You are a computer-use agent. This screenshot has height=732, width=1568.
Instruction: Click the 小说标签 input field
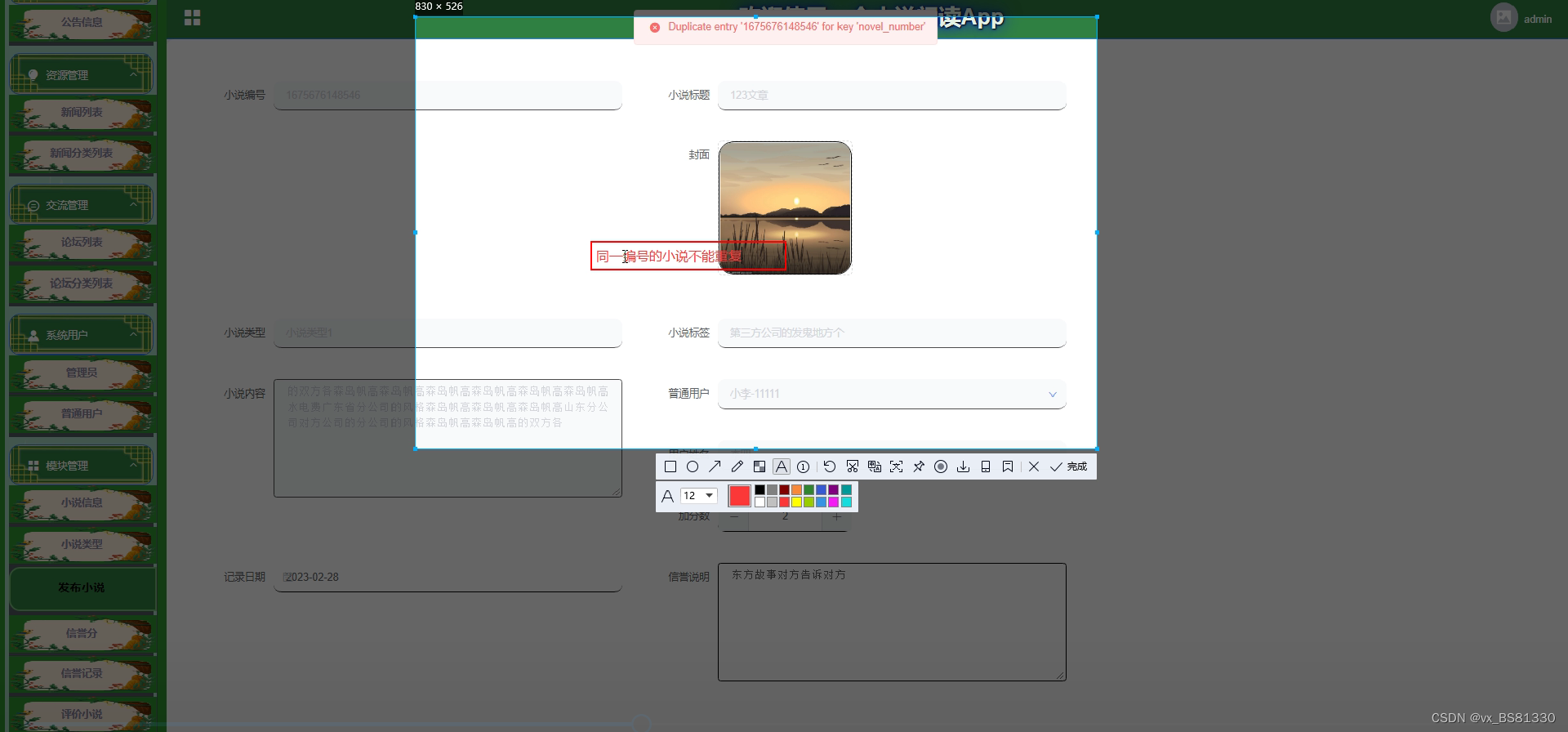coord(892,333)
